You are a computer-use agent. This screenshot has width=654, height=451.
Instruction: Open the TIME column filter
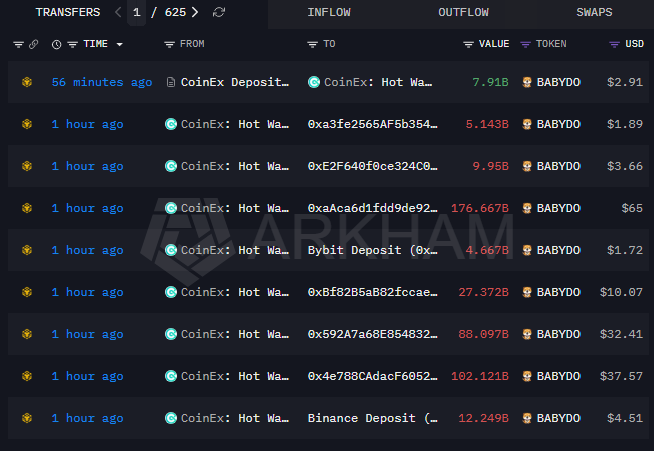click(73, 44)
